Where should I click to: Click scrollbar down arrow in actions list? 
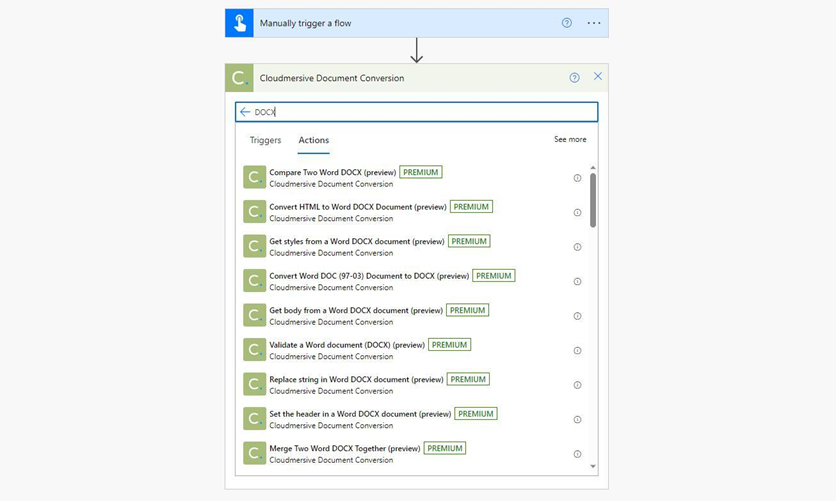point(593,466)
